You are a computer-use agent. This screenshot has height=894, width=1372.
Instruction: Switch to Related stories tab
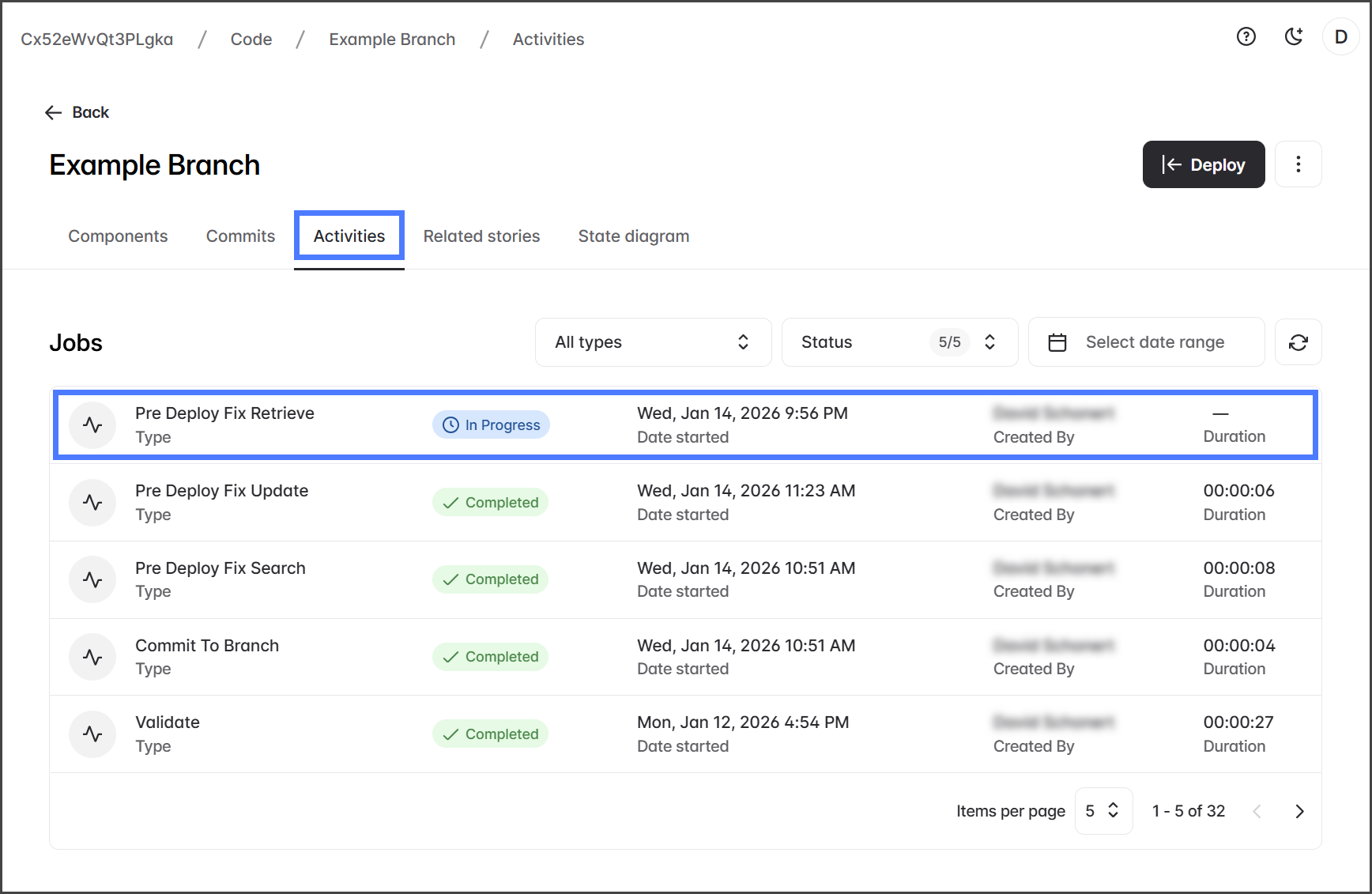(481, 236)
